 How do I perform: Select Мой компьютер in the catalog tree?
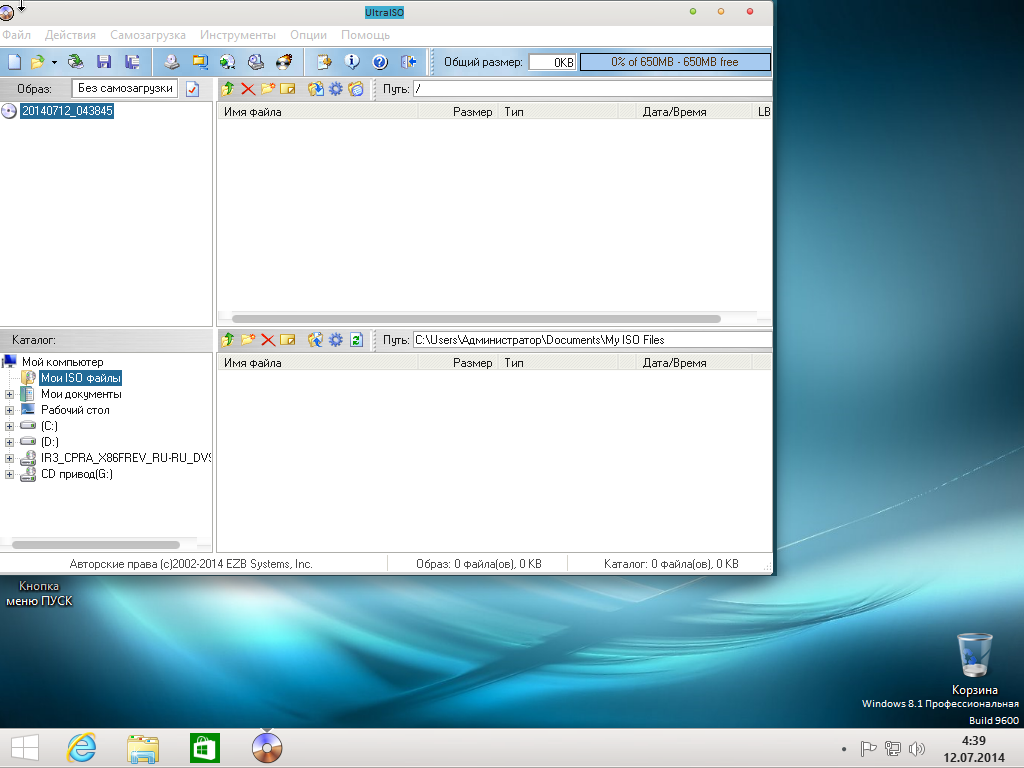[63, 362]
